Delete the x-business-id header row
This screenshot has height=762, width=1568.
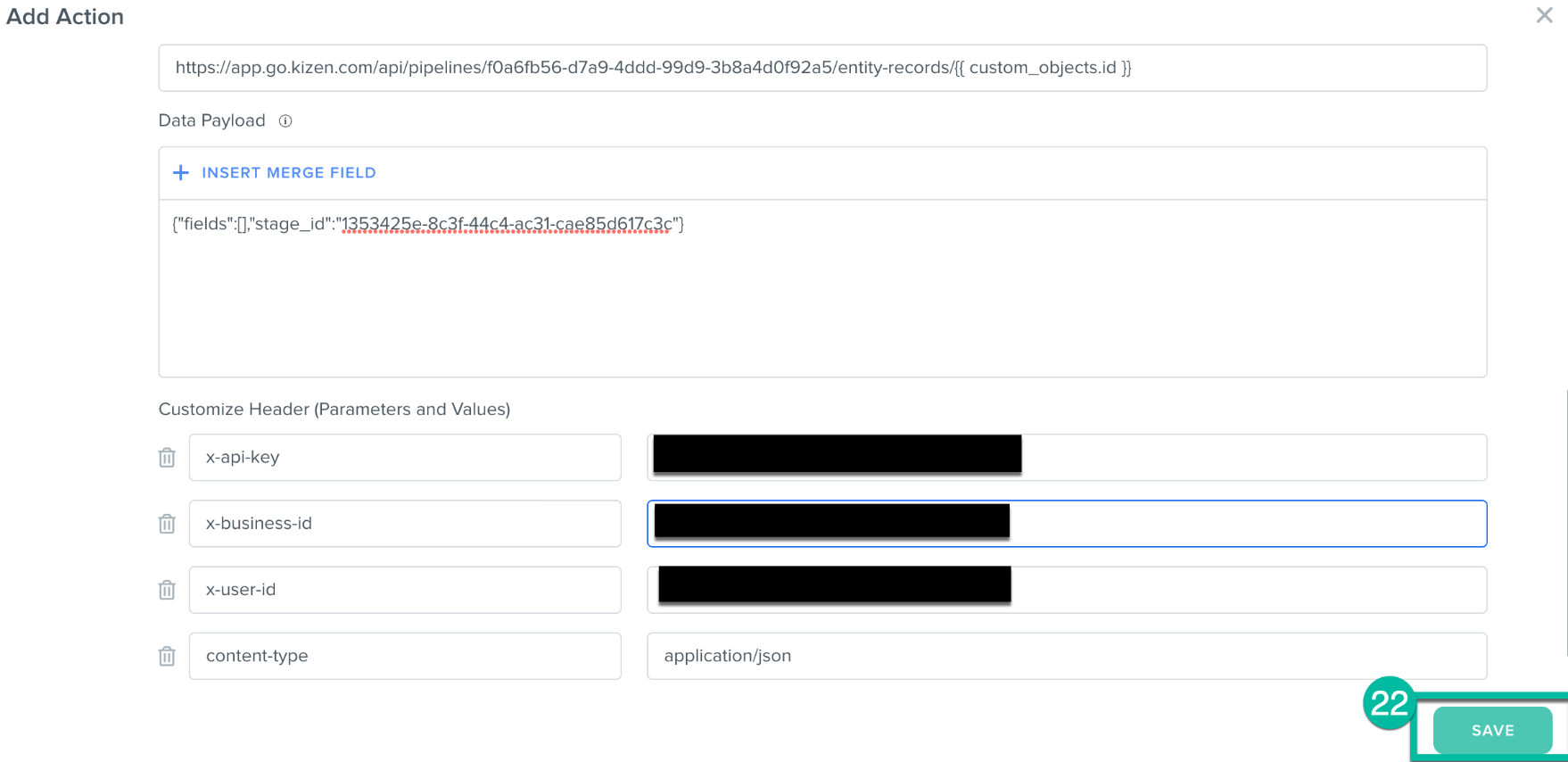coord(167,524)
